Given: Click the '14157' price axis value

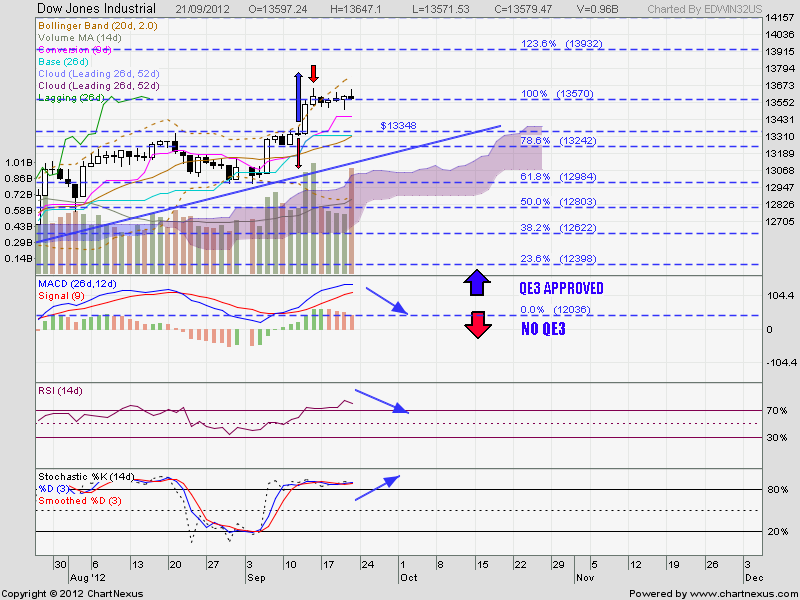Looking at the screenshot, I should (780, 19).
